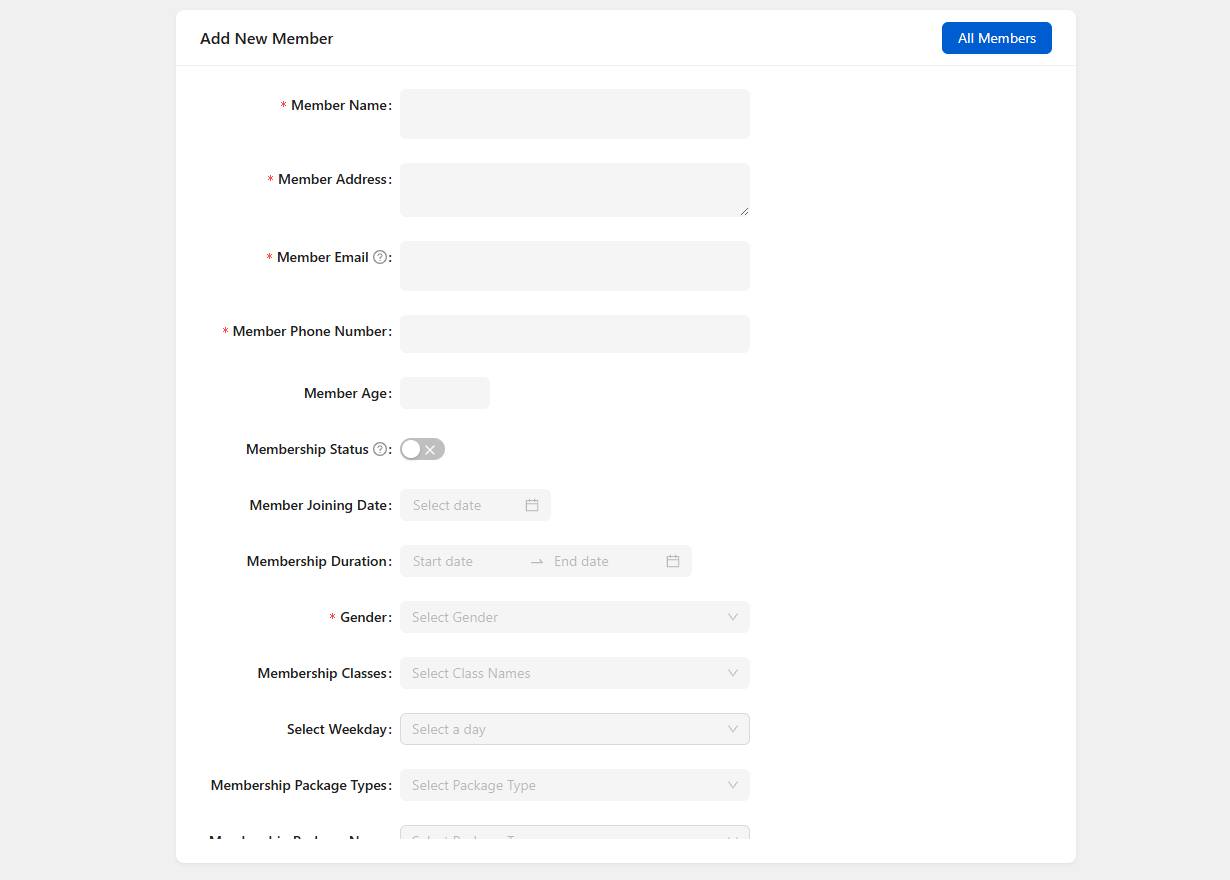
Task: Click the help icon next to Member Email
Action: [380, 257]
